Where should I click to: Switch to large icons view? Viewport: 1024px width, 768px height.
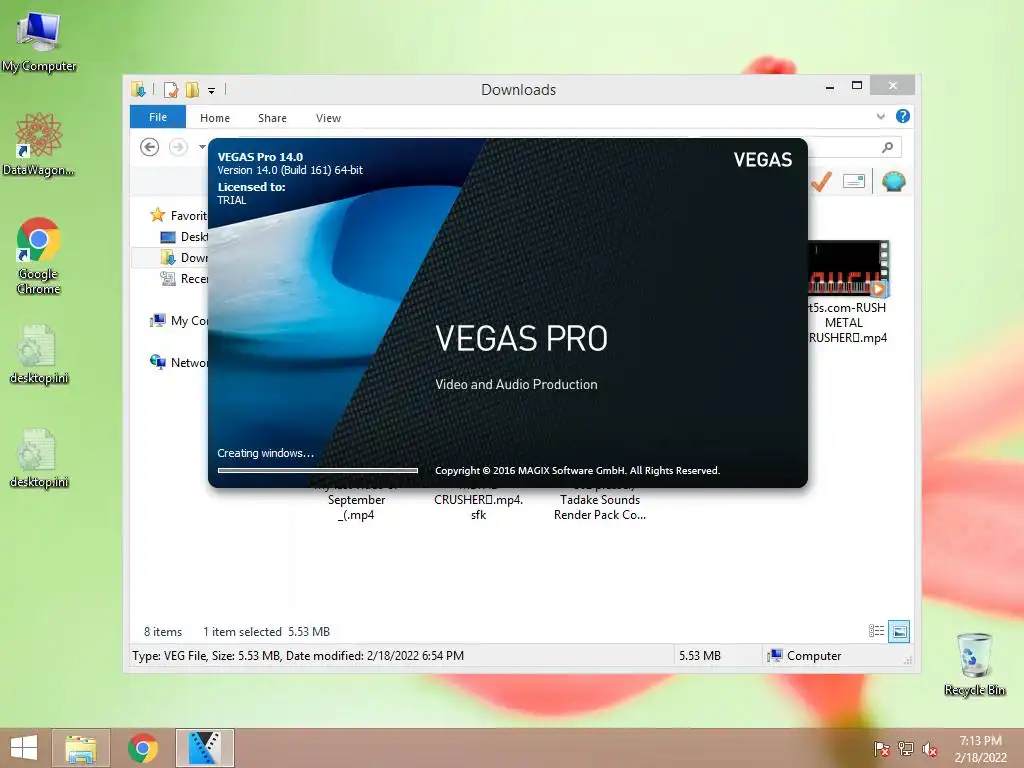(x=899, y=631)
